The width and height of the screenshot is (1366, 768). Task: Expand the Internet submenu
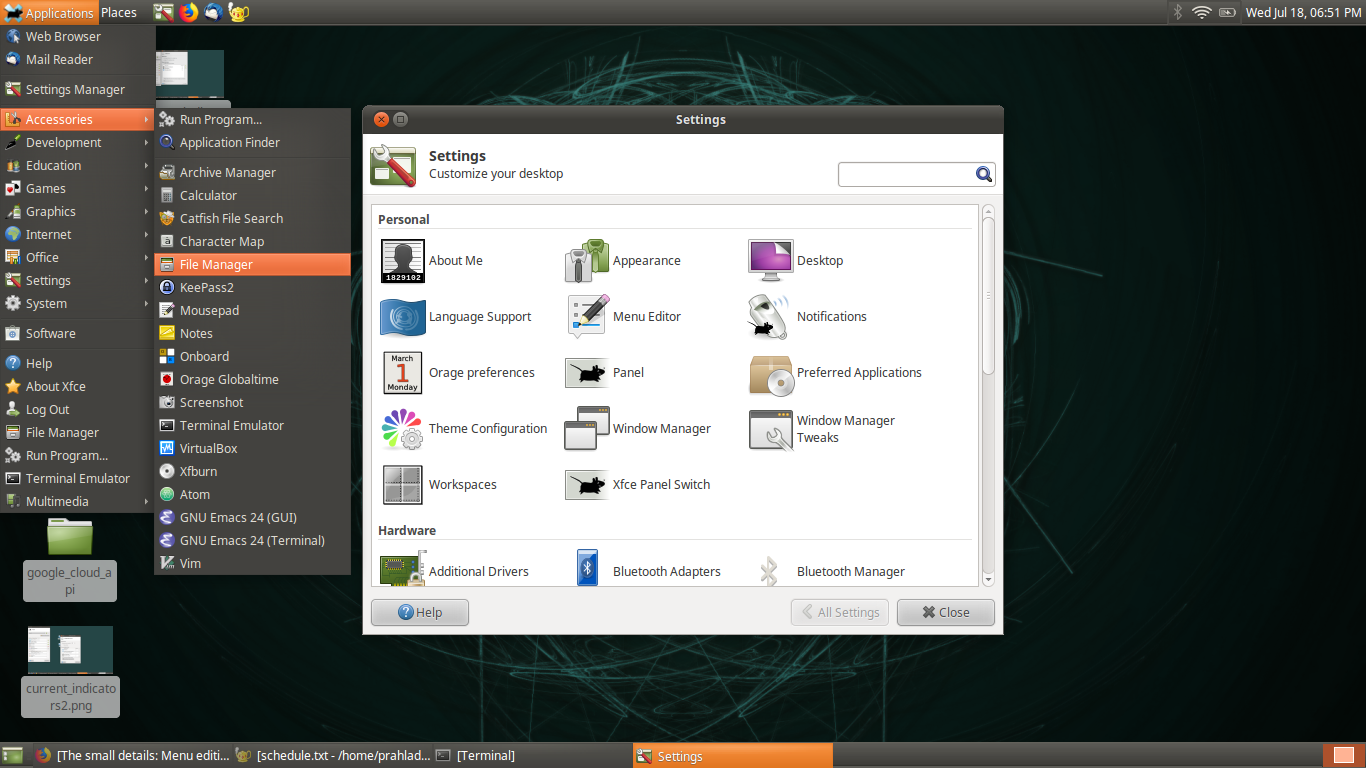coord(78,234)
